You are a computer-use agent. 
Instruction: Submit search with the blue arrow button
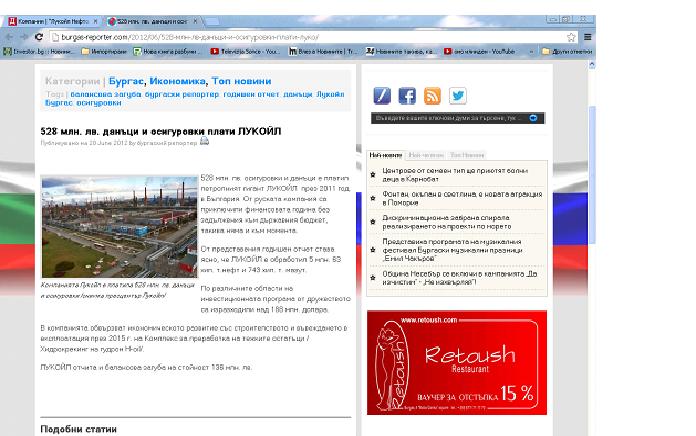(534, 118)
